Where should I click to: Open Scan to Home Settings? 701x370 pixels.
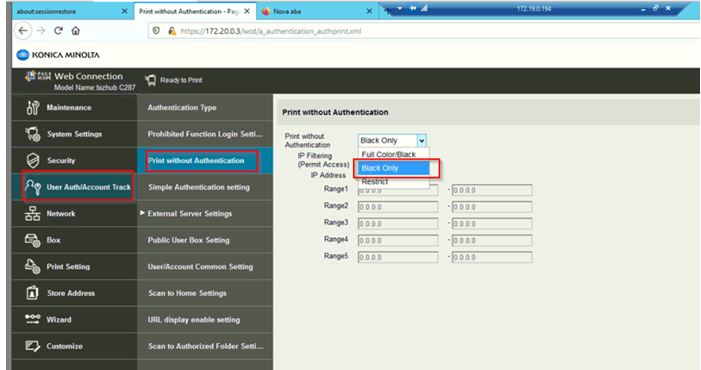(x=205, y=293)
